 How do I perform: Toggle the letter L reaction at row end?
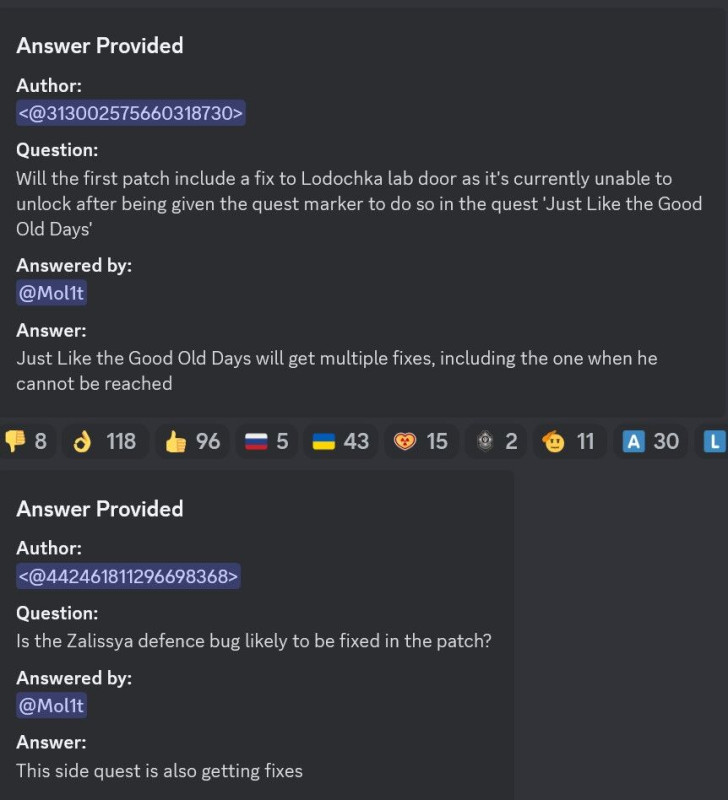712,441
